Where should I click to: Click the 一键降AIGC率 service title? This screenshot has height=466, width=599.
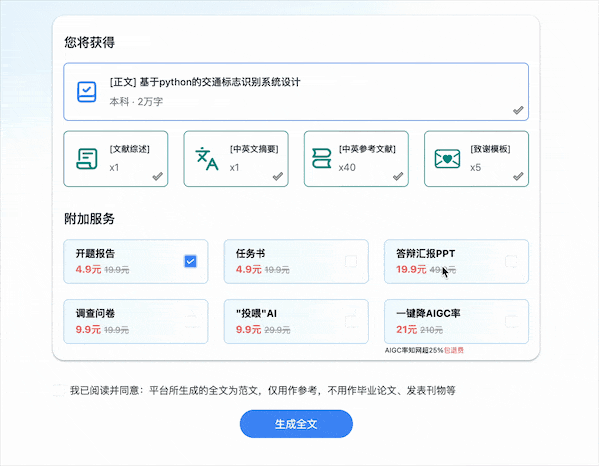pyautogui.click(x=428, y=314)
